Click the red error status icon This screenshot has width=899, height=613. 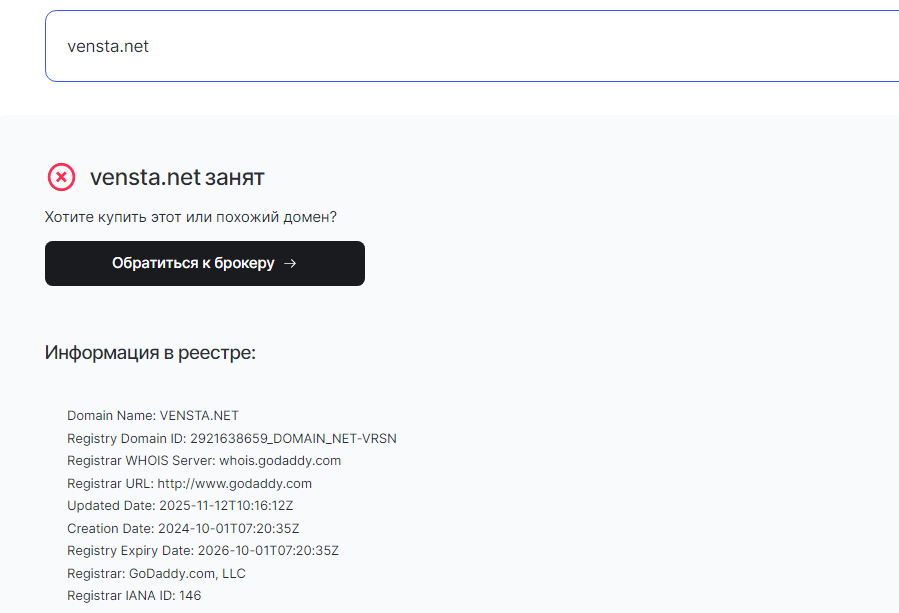point(61,177)
